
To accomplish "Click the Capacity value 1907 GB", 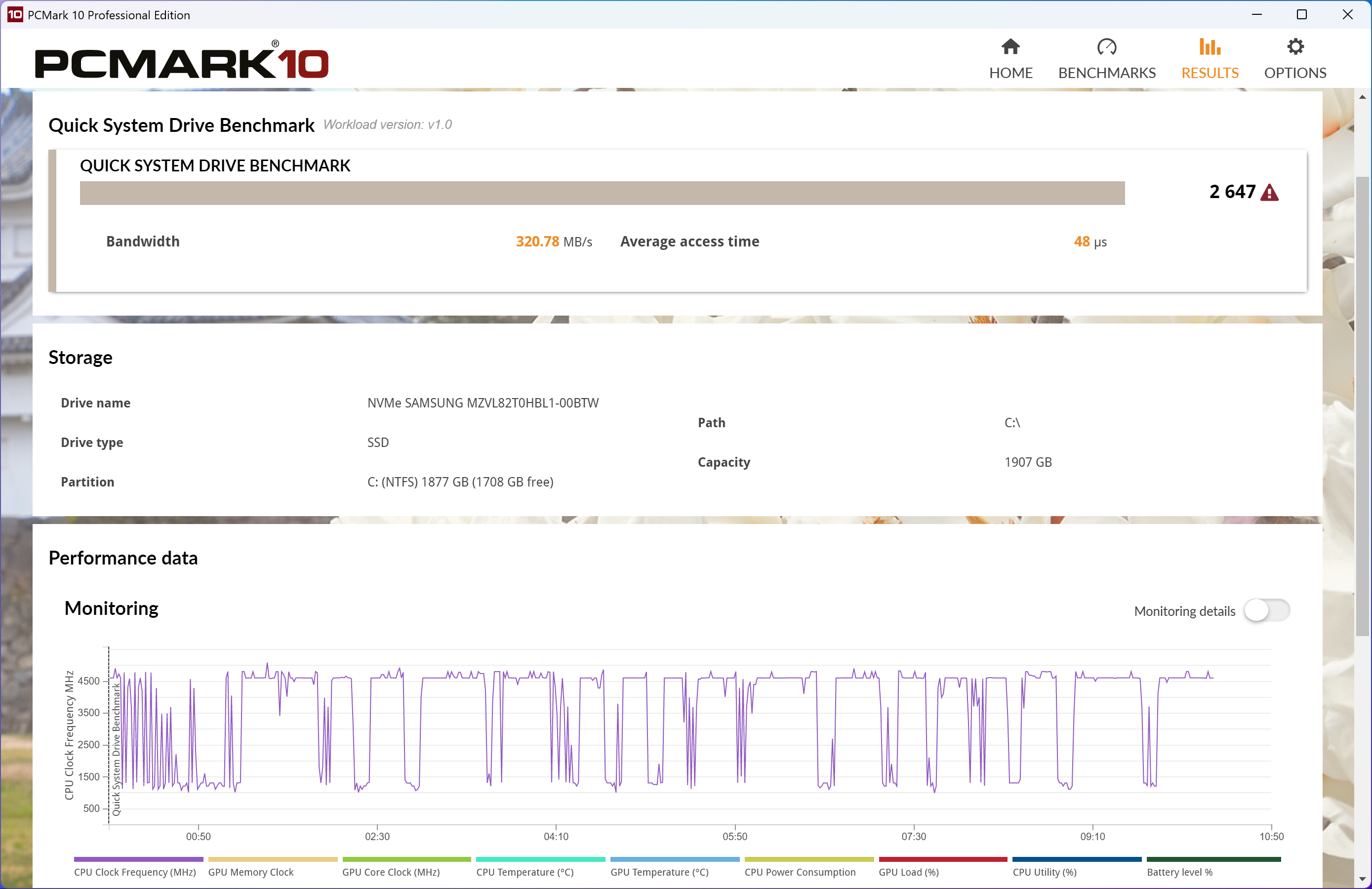I will pyautogui.click(x=1027, y=462).
